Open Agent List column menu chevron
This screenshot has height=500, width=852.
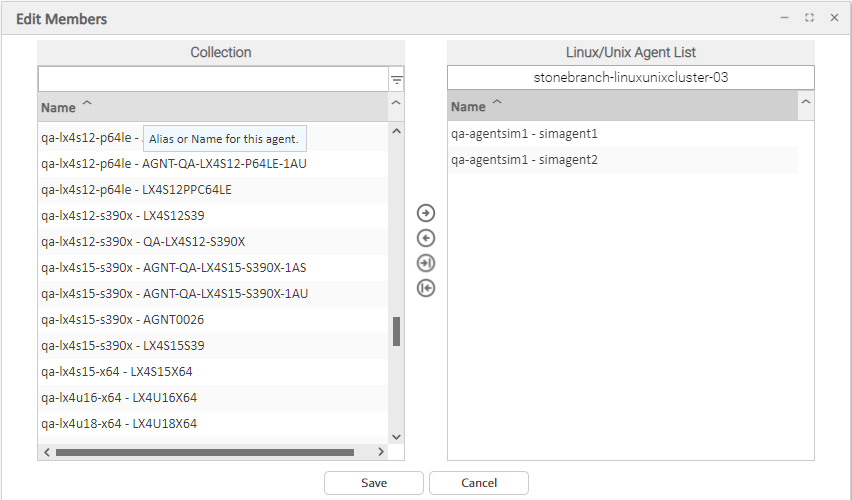pyautogui.click(x=806, y=105)
